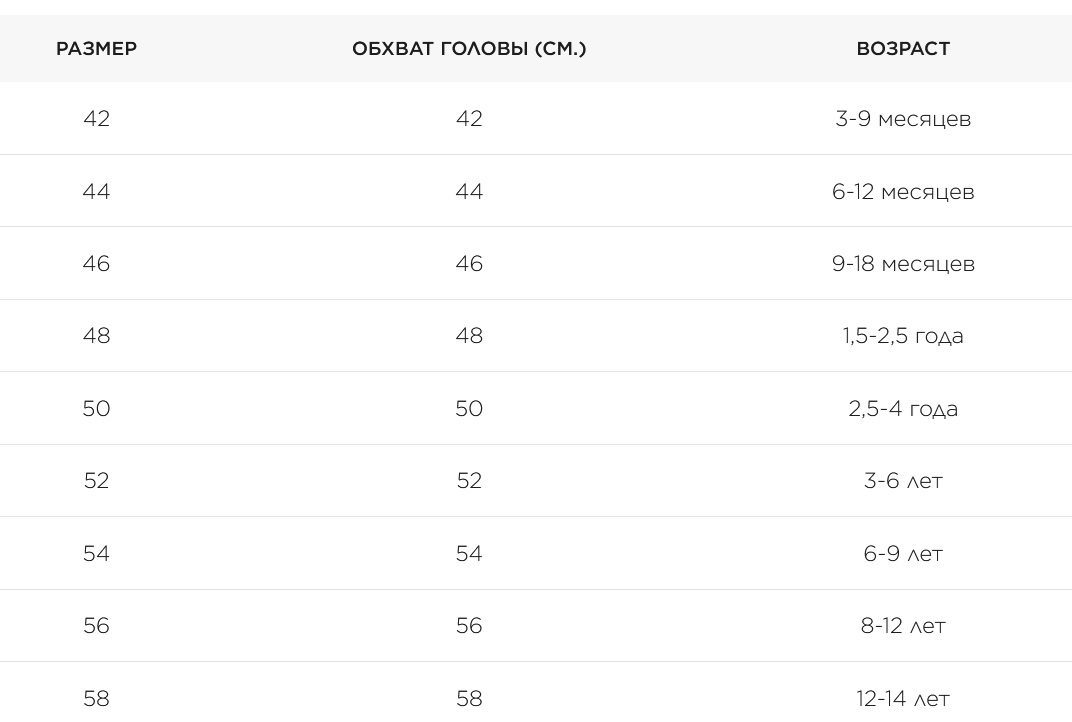
Task: Click size 42 in the РАЗМЕР column
Action: 96,118
